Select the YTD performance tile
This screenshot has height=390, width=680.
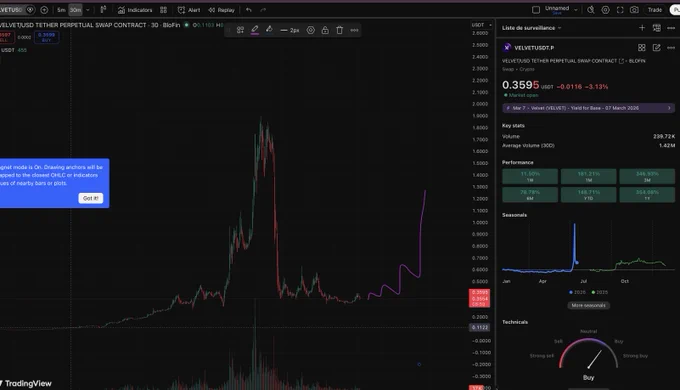[588, 195]
